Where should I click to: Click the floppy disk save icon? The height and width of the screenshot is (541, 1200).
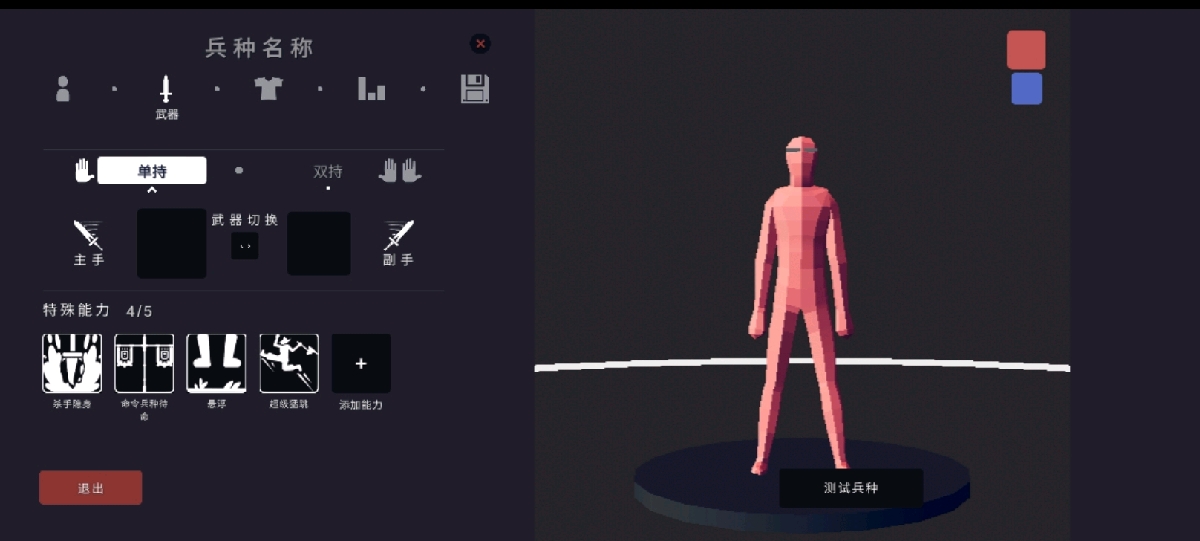tap(475, 89)
